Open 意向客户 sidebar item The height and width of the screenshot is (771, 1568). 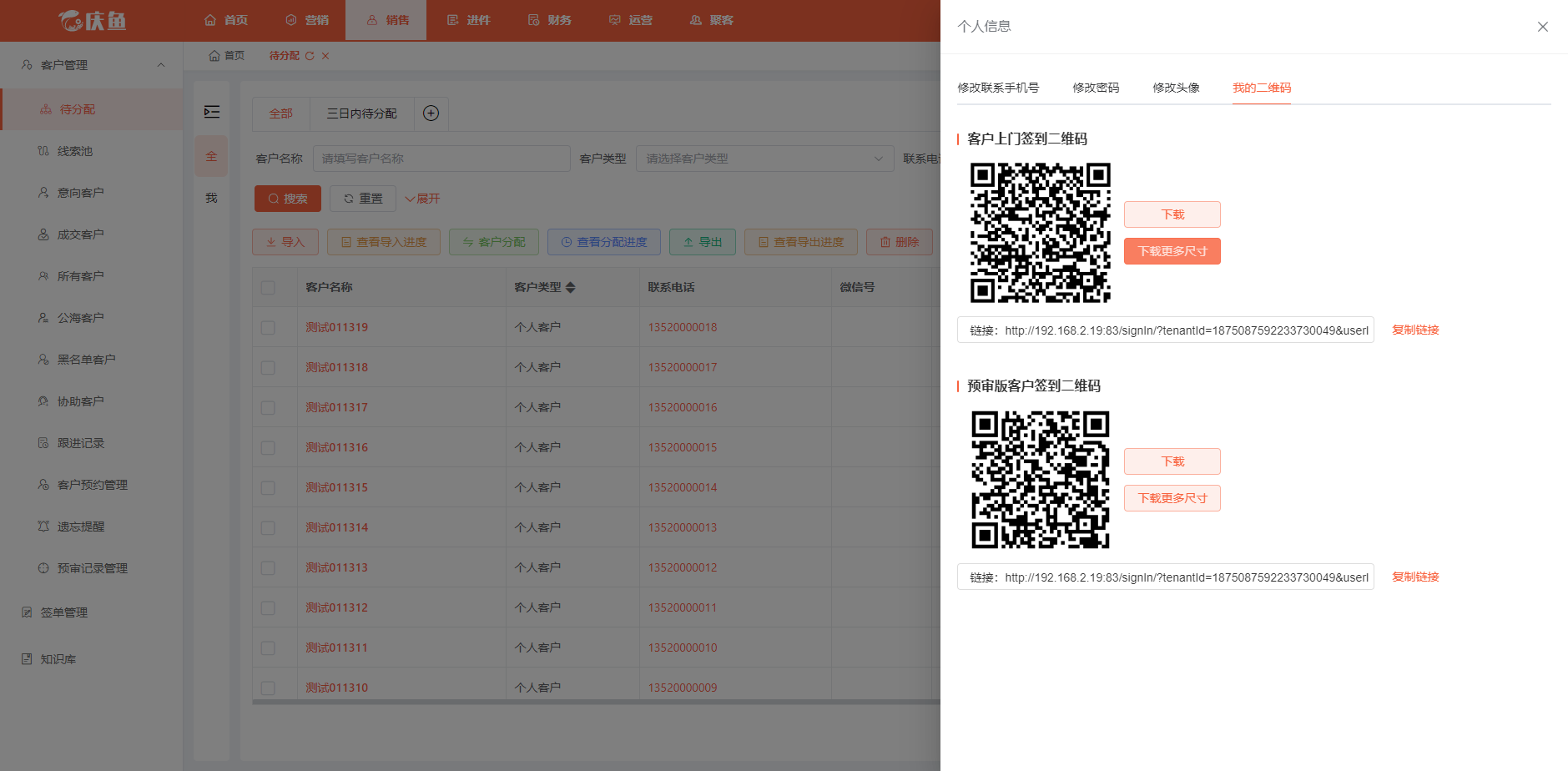92,193
